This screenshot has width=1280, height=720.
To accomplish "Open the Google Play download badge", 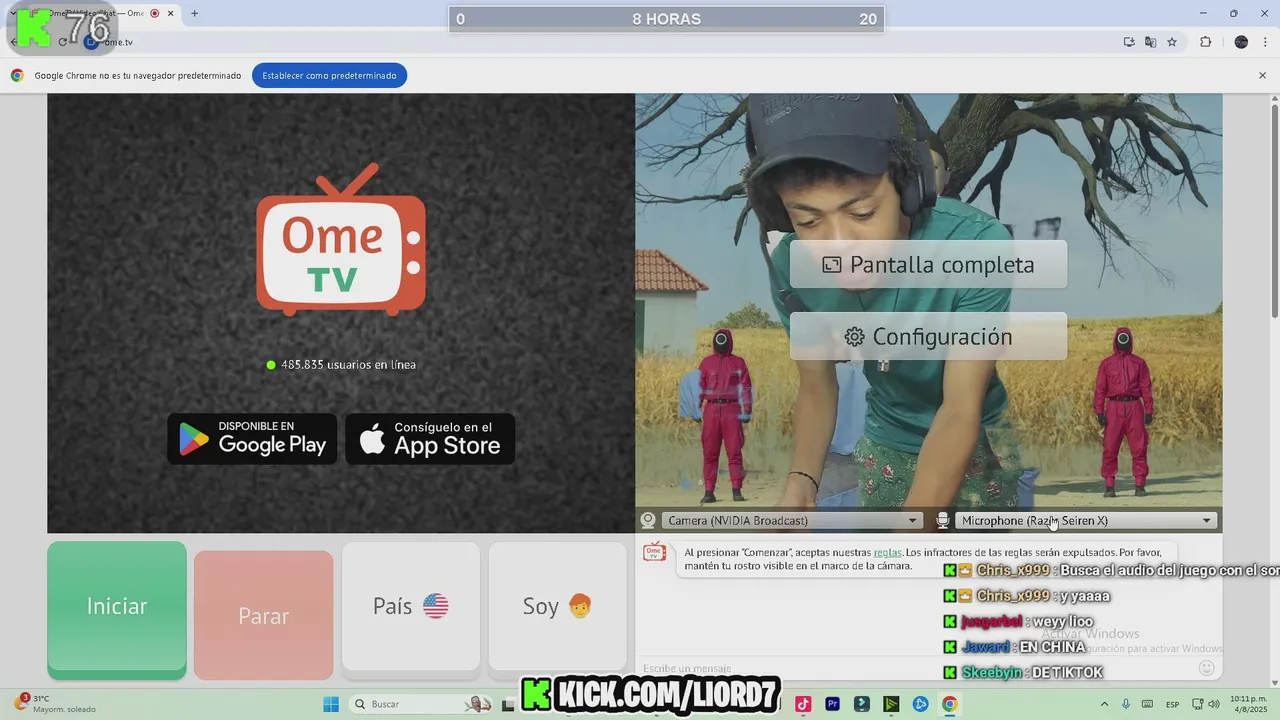I will pos(252,439).
